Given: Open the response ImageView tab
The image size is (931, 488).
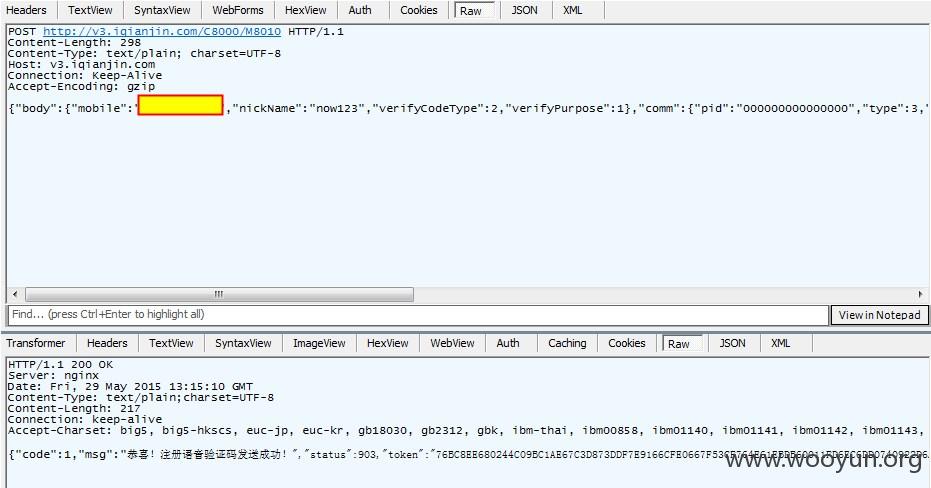Looking at the screenshot, I should (x=319, y=343).
